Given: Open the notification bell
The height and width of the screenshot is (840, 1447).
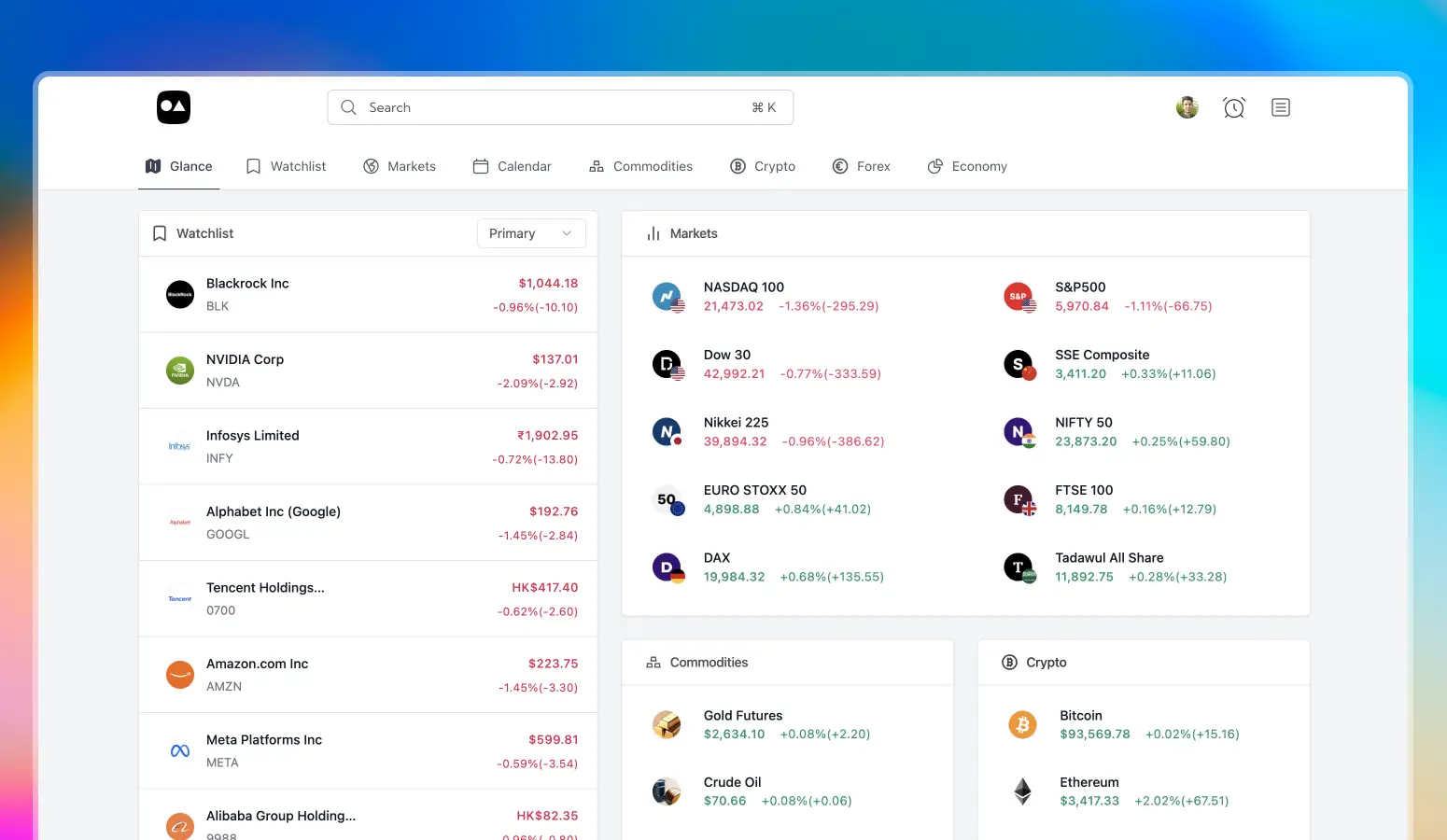Looking at the screenshot, I should [1233, 107].
